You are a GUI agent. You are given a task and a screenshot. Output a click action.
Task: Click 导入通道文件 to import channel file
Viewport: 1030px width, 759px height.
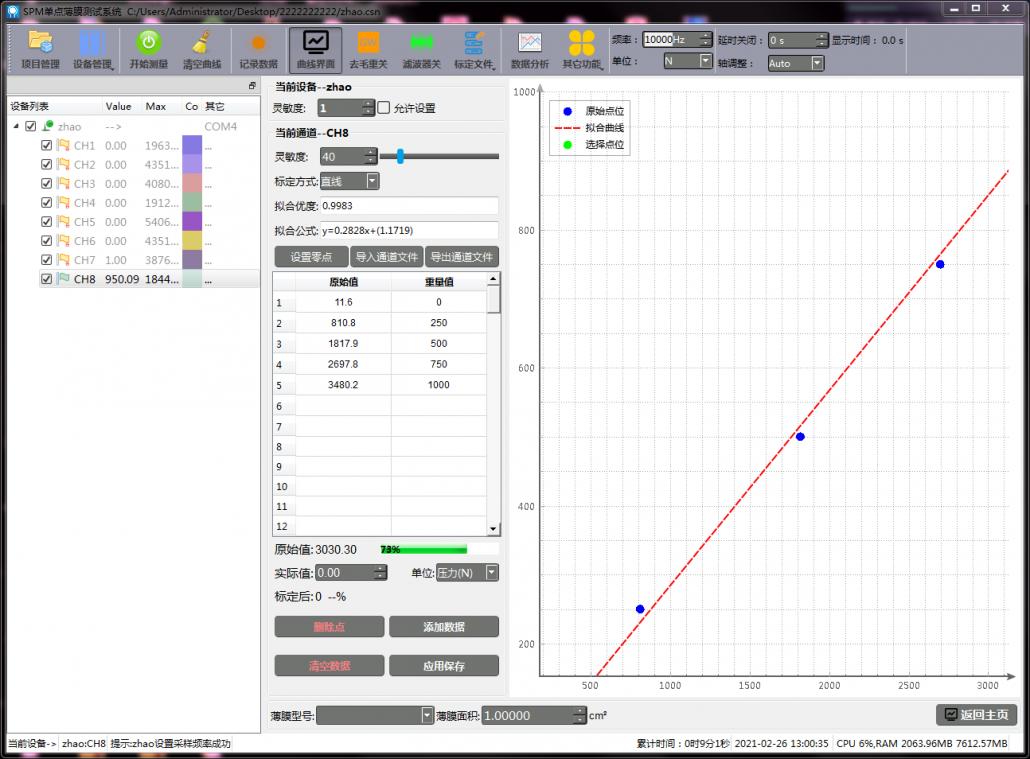tap(386, 257)
